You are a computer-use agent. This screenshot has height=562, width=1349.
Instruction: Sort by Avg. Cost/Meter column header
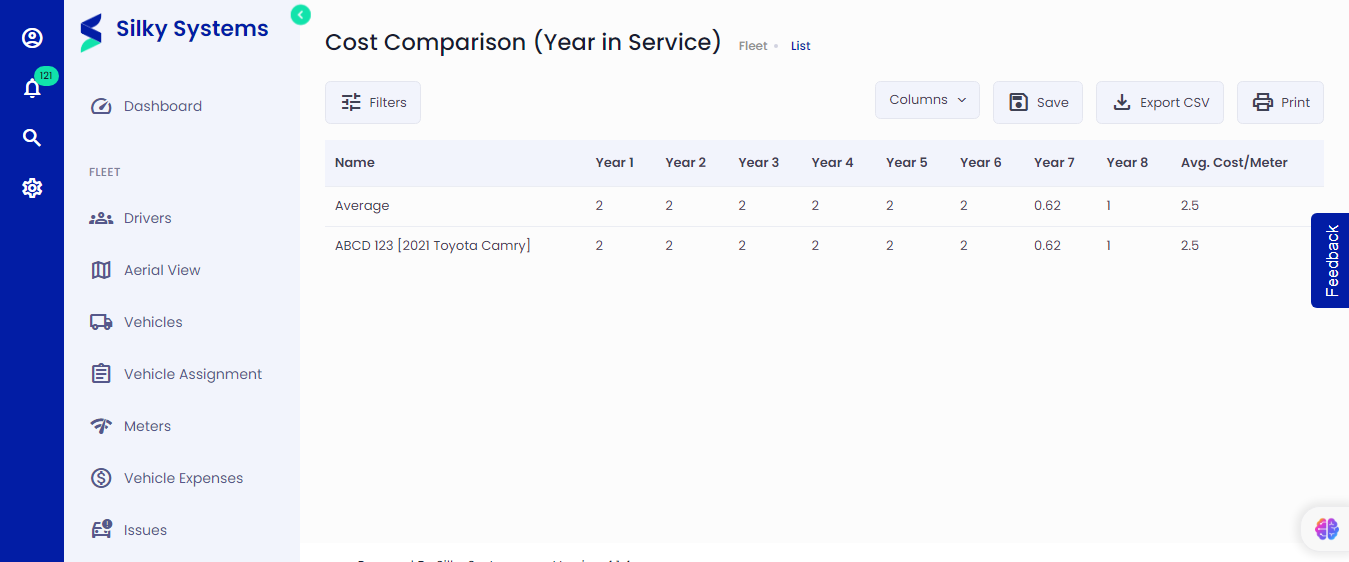[x=1234, y=162]
